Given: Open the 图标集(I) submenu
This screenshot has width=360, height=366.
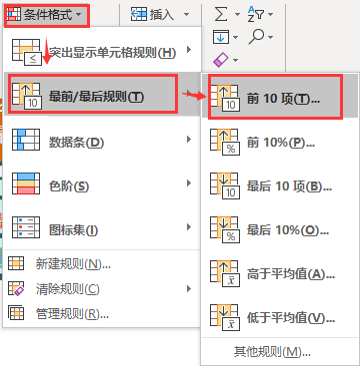Looking at the screenshot, I should pyautogui.click(x=102, y=228).
